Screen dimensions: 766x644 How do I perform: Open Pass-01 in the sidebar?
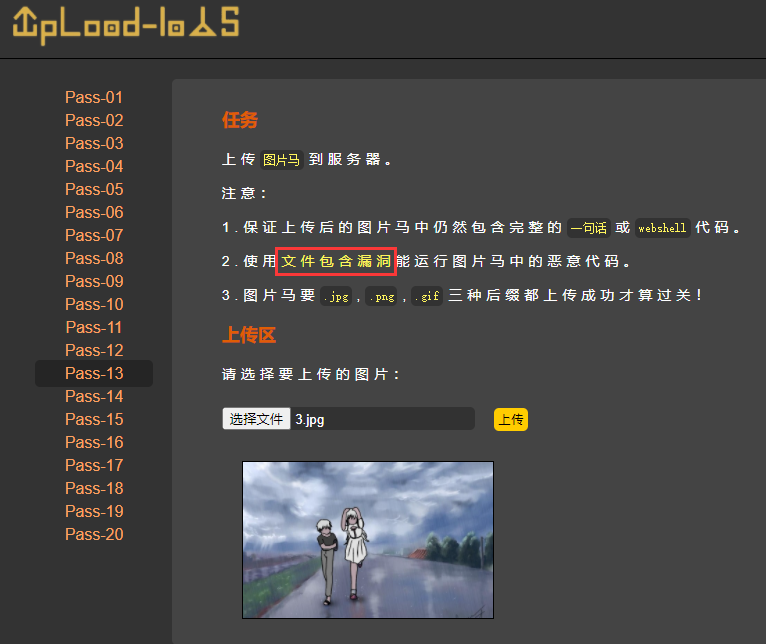click(x=94, y=97)
